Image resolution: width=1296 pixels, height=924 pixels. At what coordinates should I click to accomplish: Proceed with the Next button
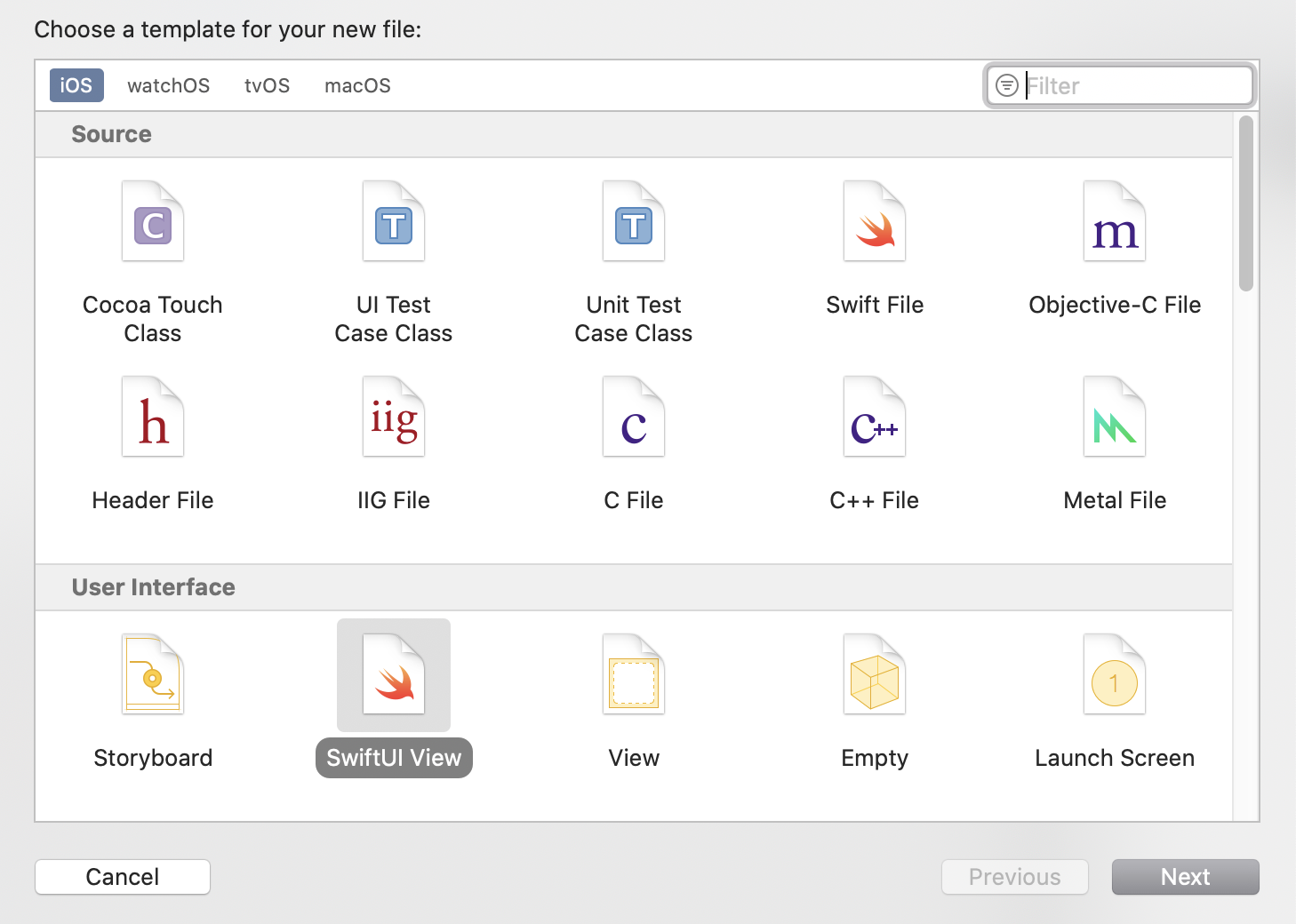pyautogui.click(x=1186, y=877)
